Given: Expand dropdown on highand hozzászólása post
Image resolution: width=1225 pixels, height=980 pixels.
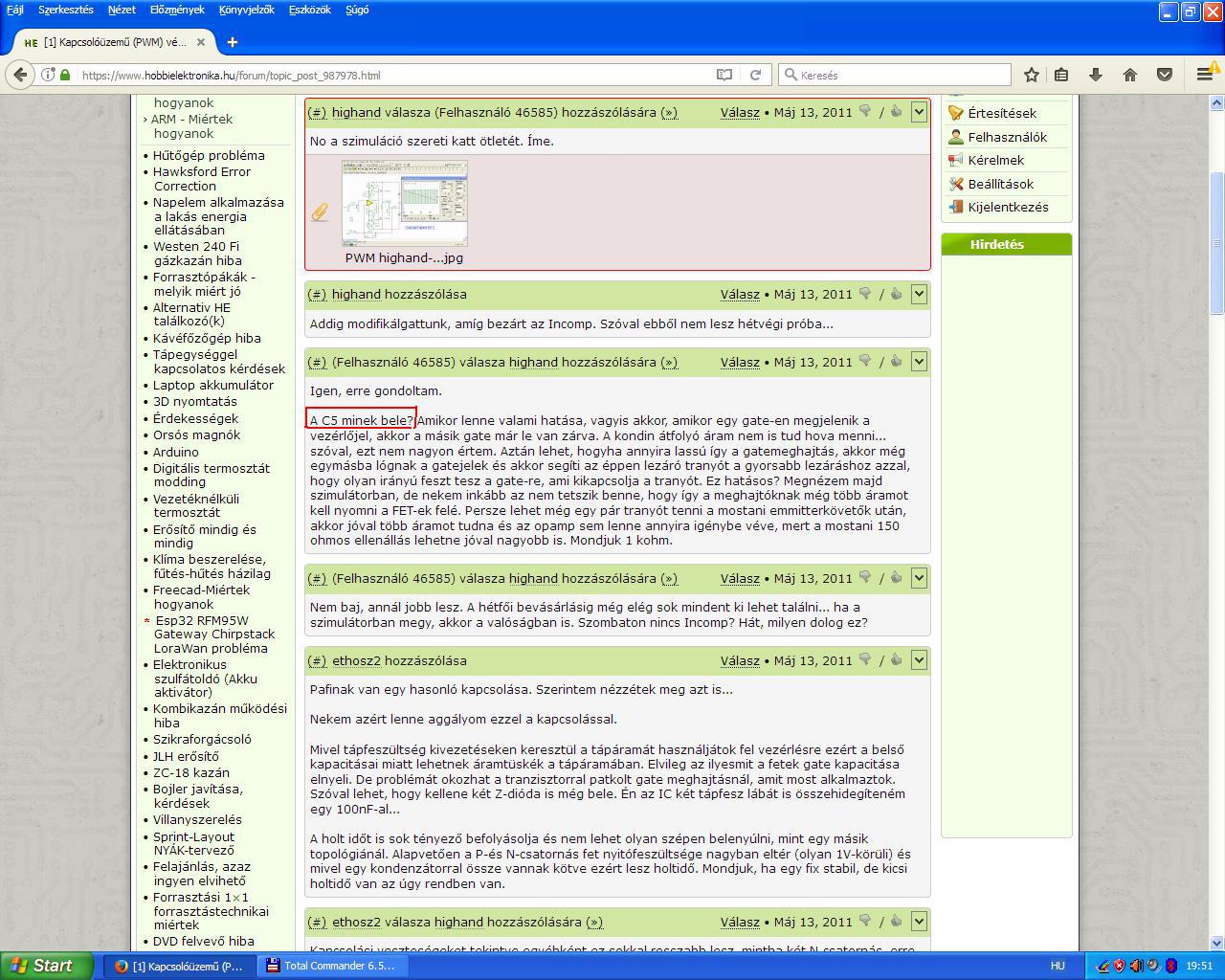Looking at the screenshot, I should click(x=919, y=294).
